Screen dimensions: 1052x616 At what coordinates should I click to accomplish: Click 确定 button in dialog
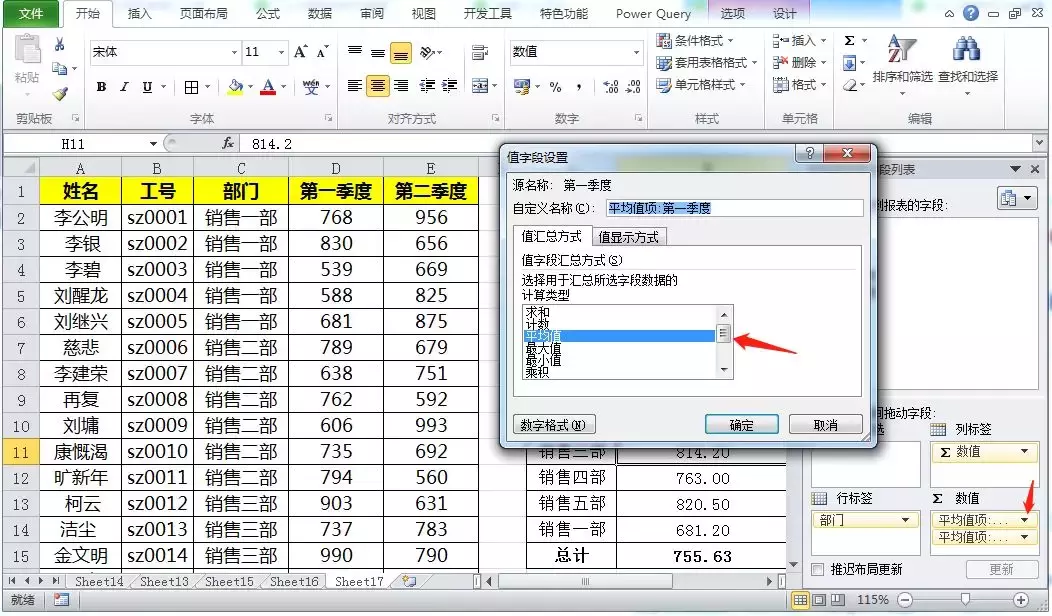click(x=741, y=425)
